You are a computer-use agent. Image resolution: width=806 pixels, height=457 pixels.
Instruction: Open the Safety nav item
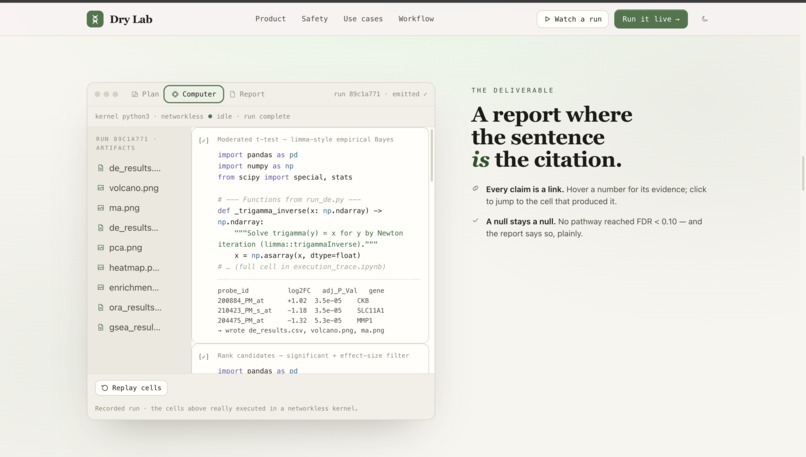point(315,19)
